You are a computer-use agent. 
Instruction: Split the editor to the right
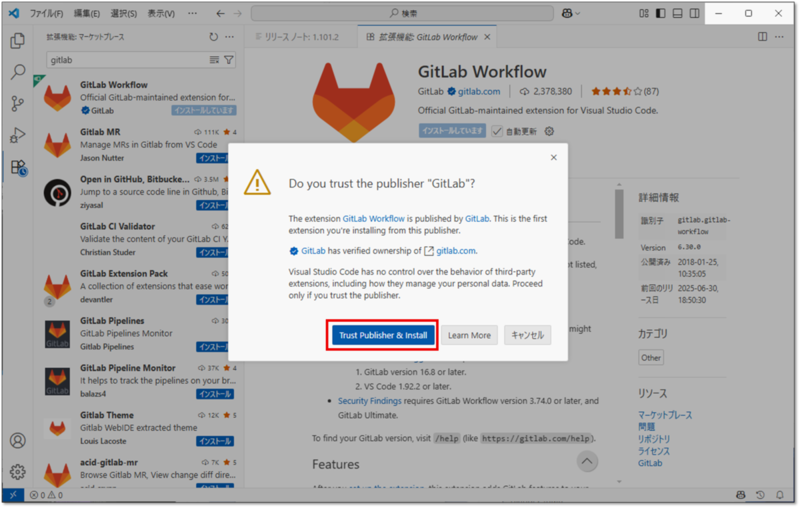pos(762,37)
